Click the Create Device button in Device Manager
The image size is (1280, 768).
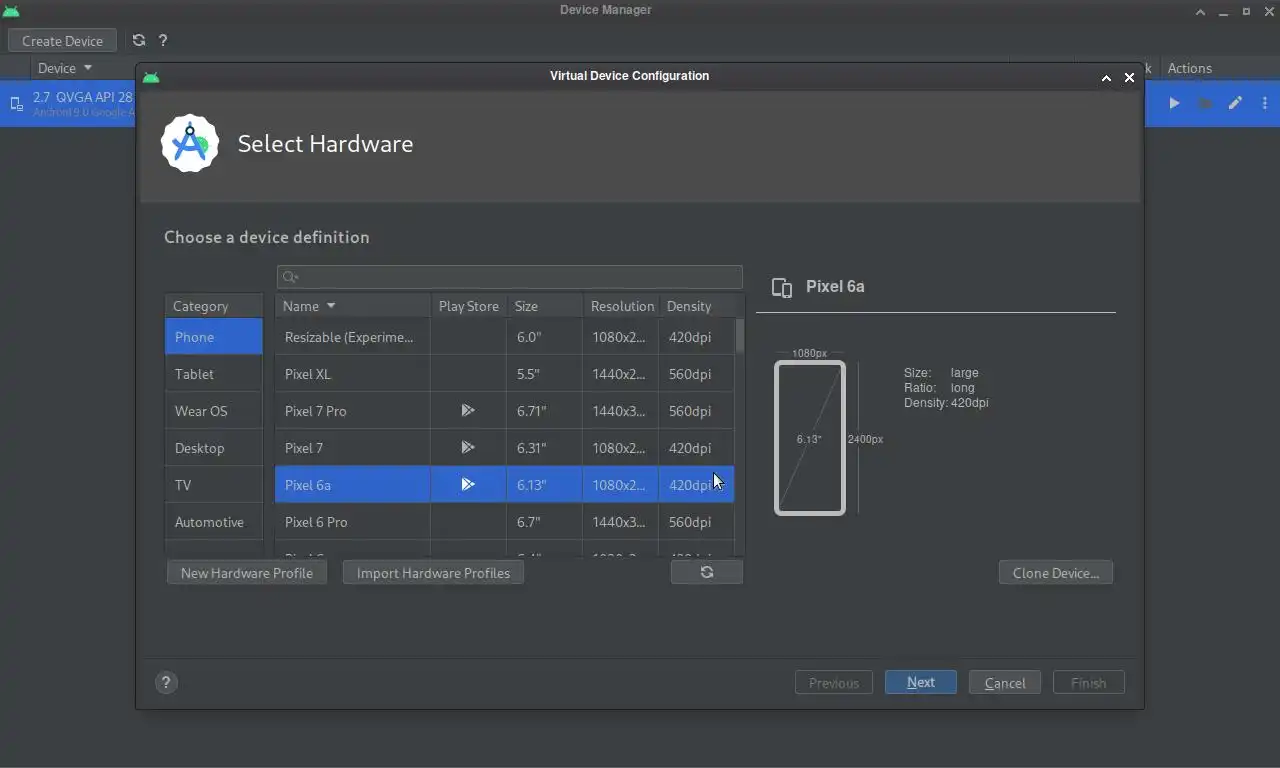point(62,41)
